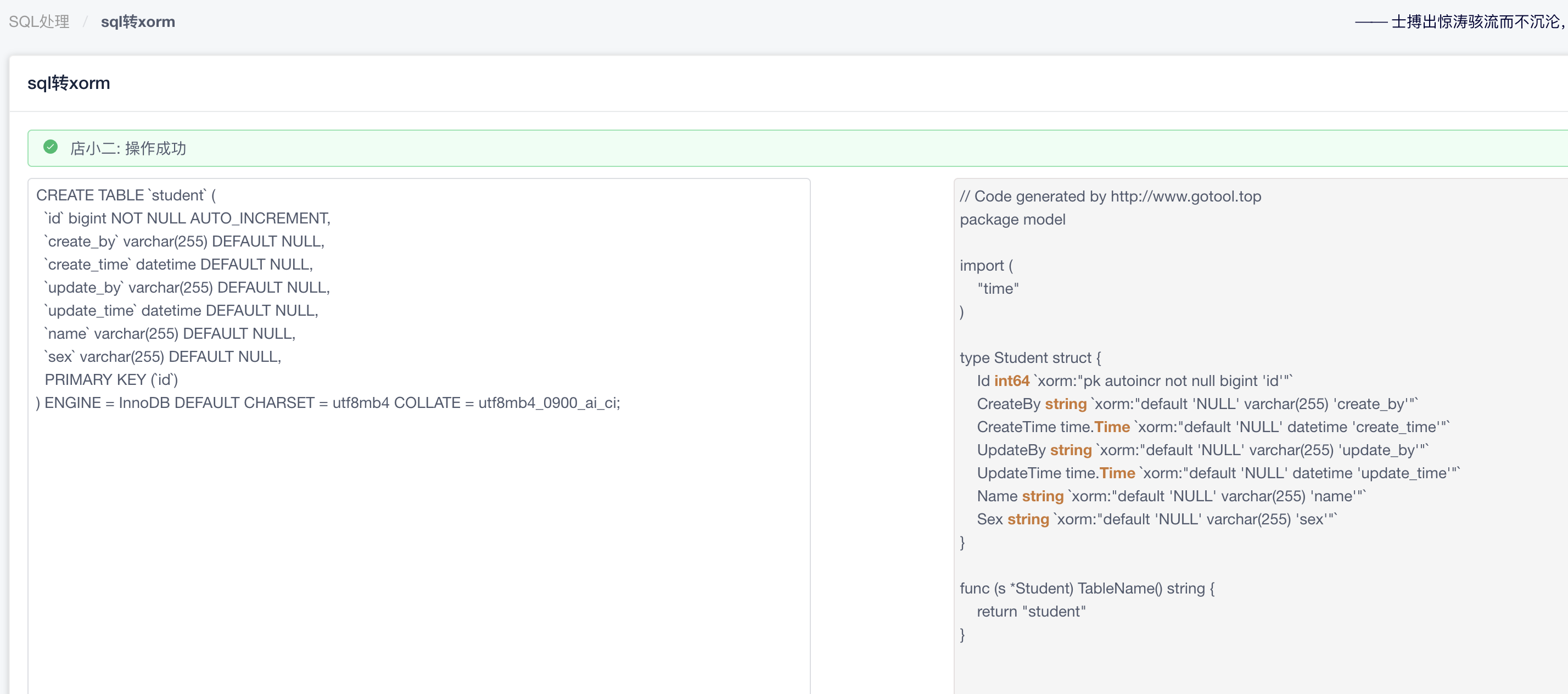Image resolution: width=1568 pixels, height=694 pixels.
Task: Click the sql转xorm panel heading
Action: coord(69,83)
